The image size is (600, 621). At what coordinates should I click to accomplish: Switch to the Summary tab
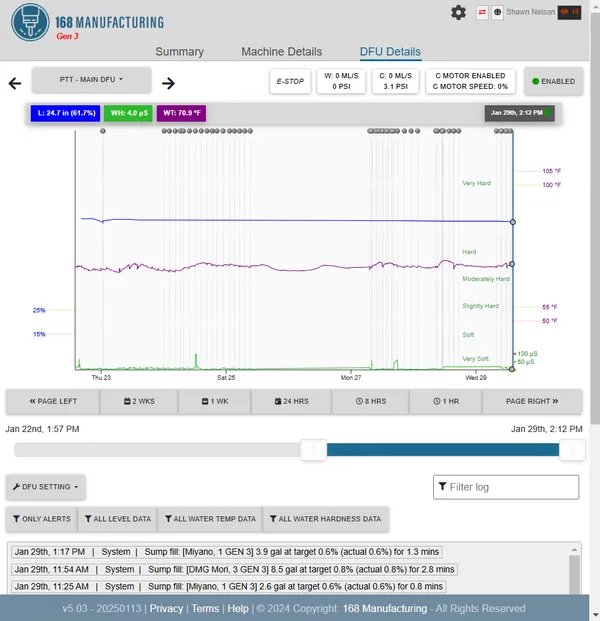pyautogui.click(x=180, y=52)
